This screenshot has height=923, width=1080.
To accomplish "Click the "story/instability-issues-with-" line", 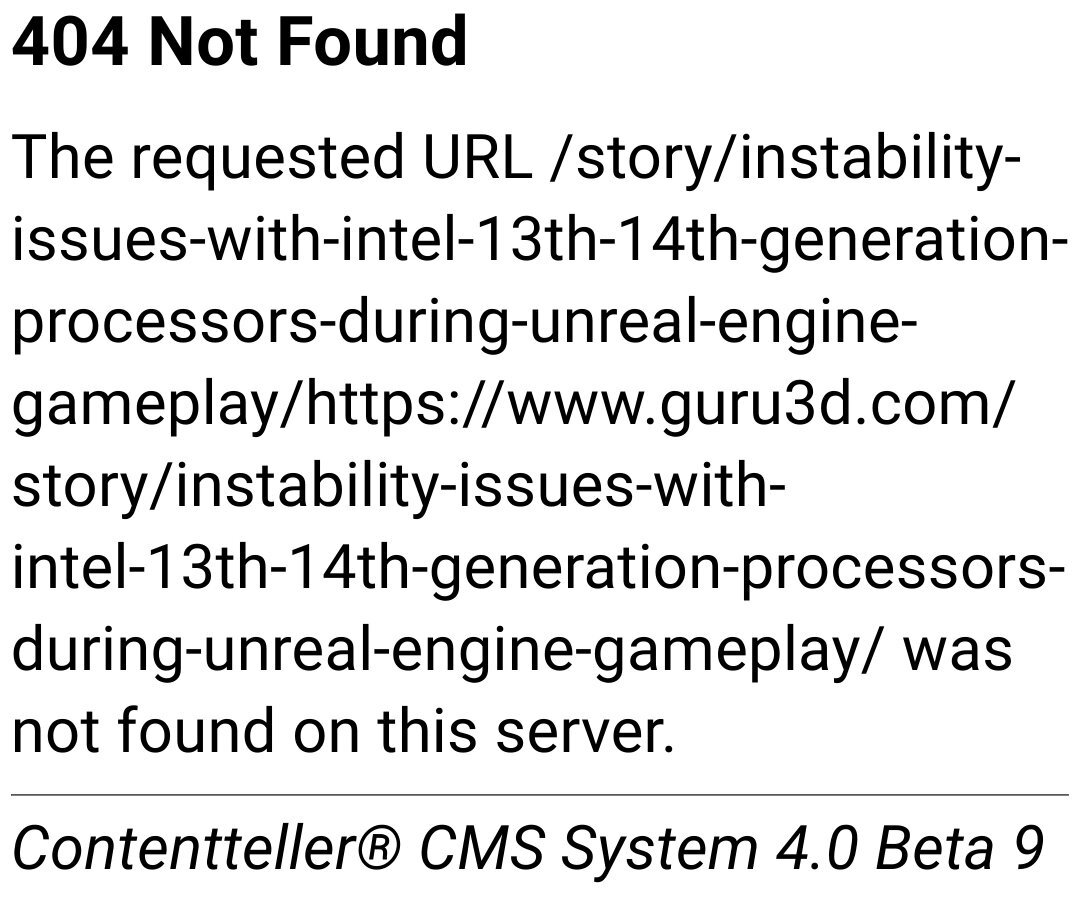I will click(399, 486).
